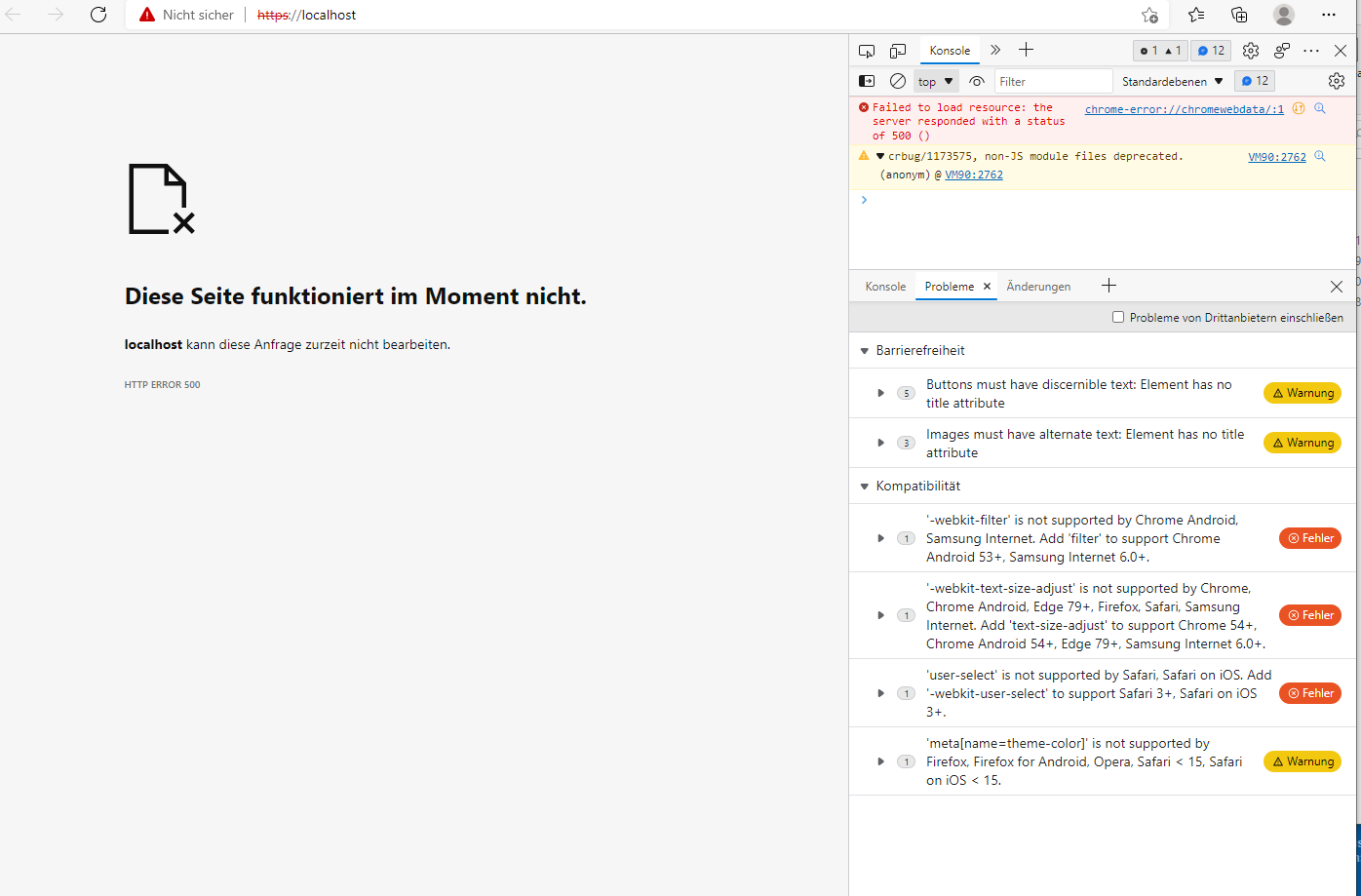Activate the inspect element picker tool
Image resolution: width=1361 pixels, height=896 pixels.
tap(867, 51)
